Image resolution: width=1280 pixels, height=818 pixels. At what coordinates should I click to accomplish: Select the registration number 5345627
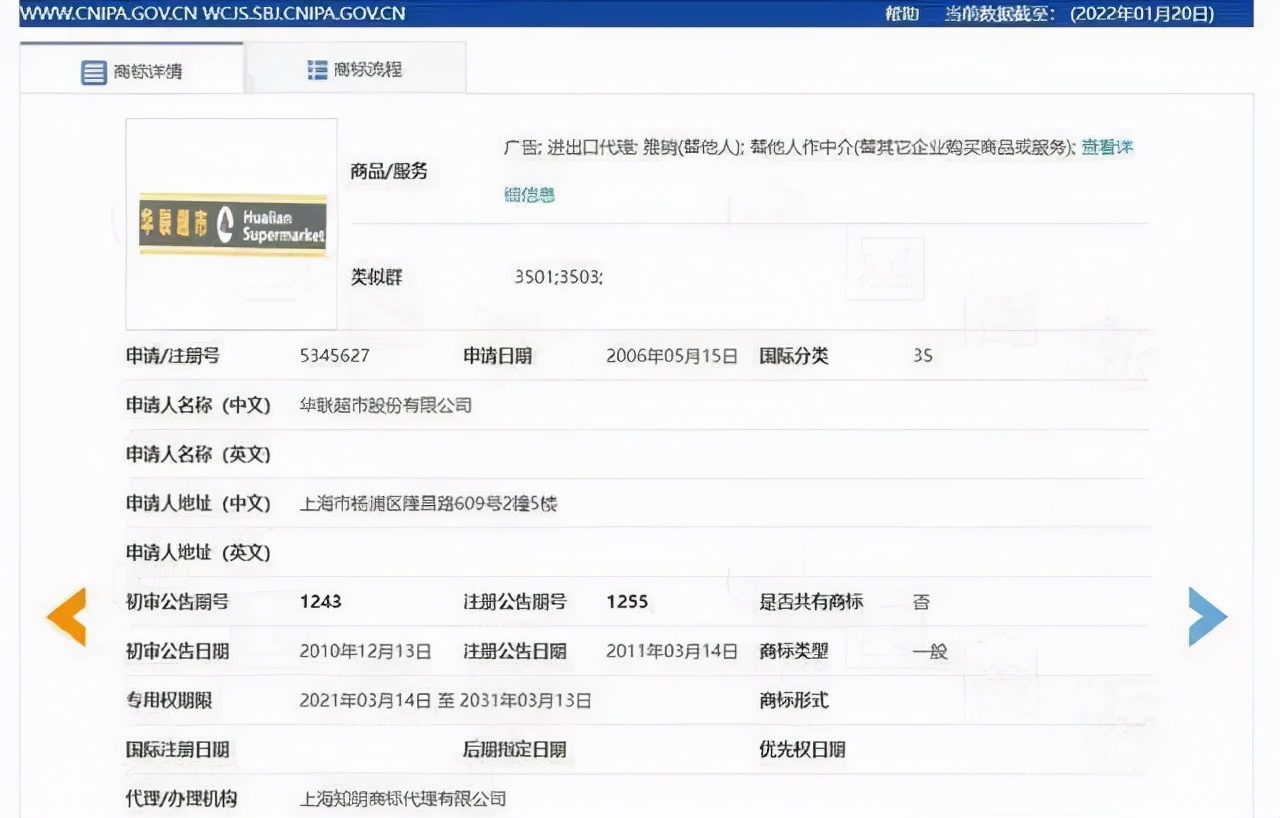[x=335, y=356]
